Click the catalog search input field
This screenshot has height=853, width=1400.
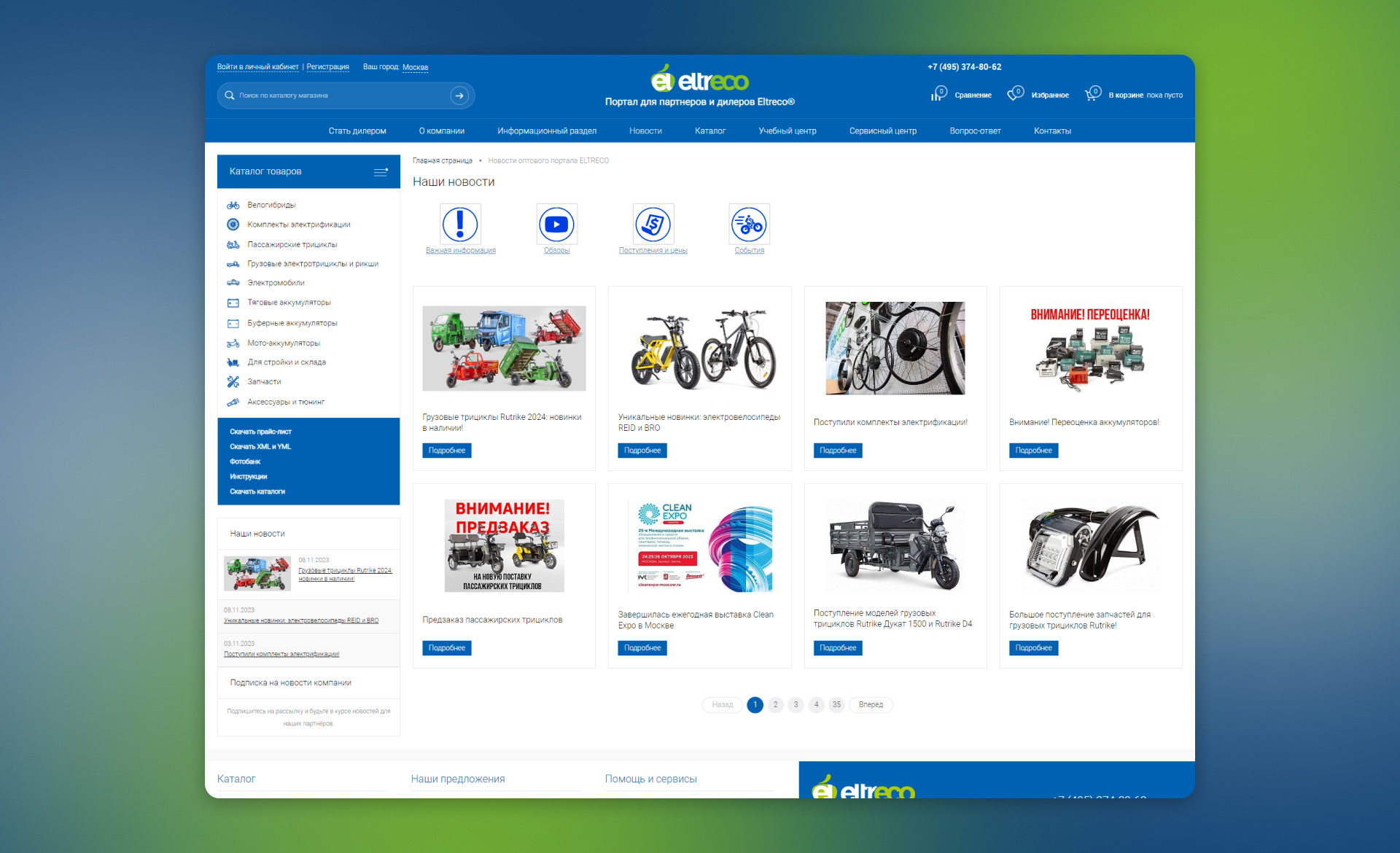(339, 96)
